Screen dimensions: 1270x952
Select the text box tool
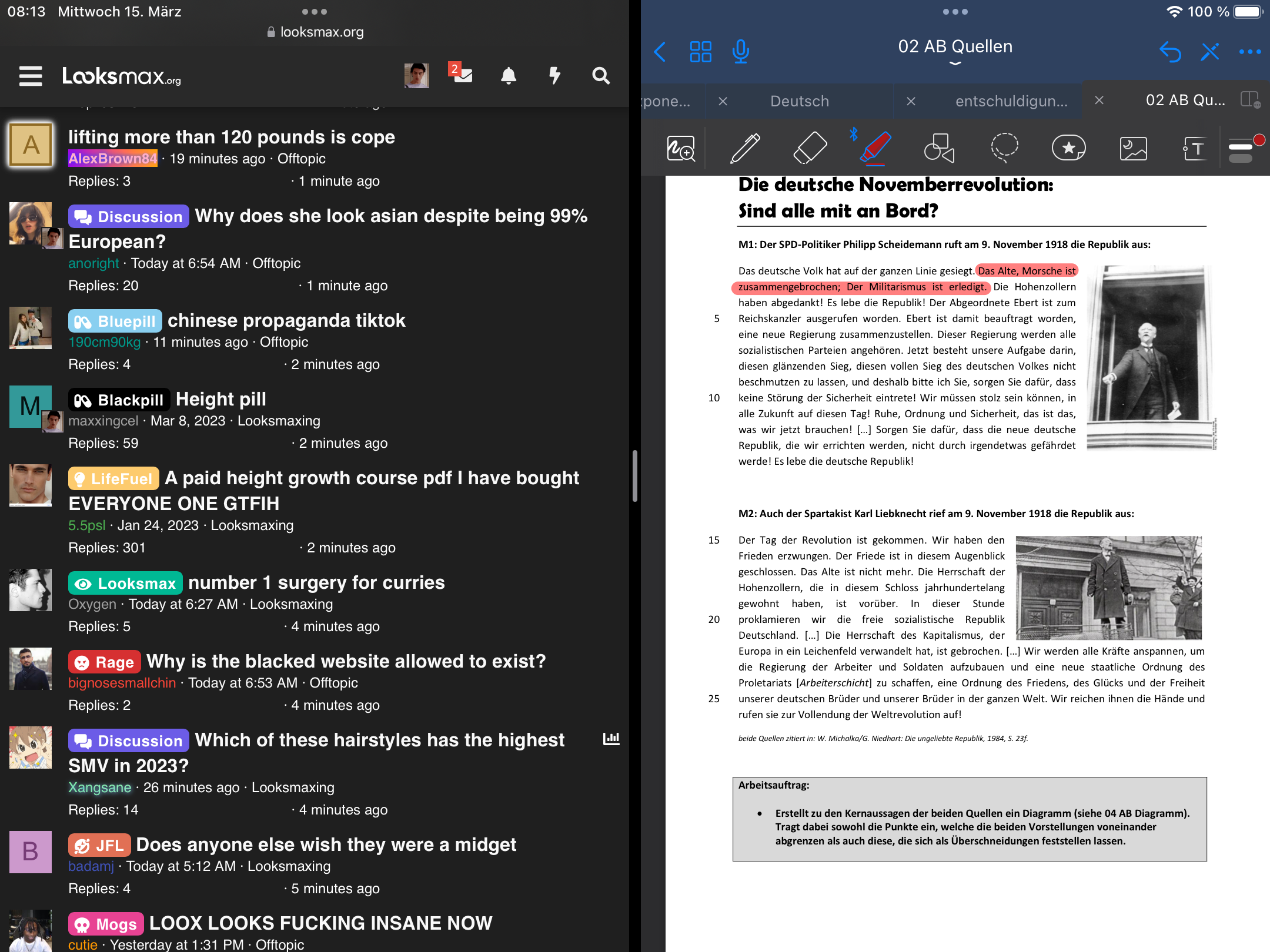[x=1195, y=148]
